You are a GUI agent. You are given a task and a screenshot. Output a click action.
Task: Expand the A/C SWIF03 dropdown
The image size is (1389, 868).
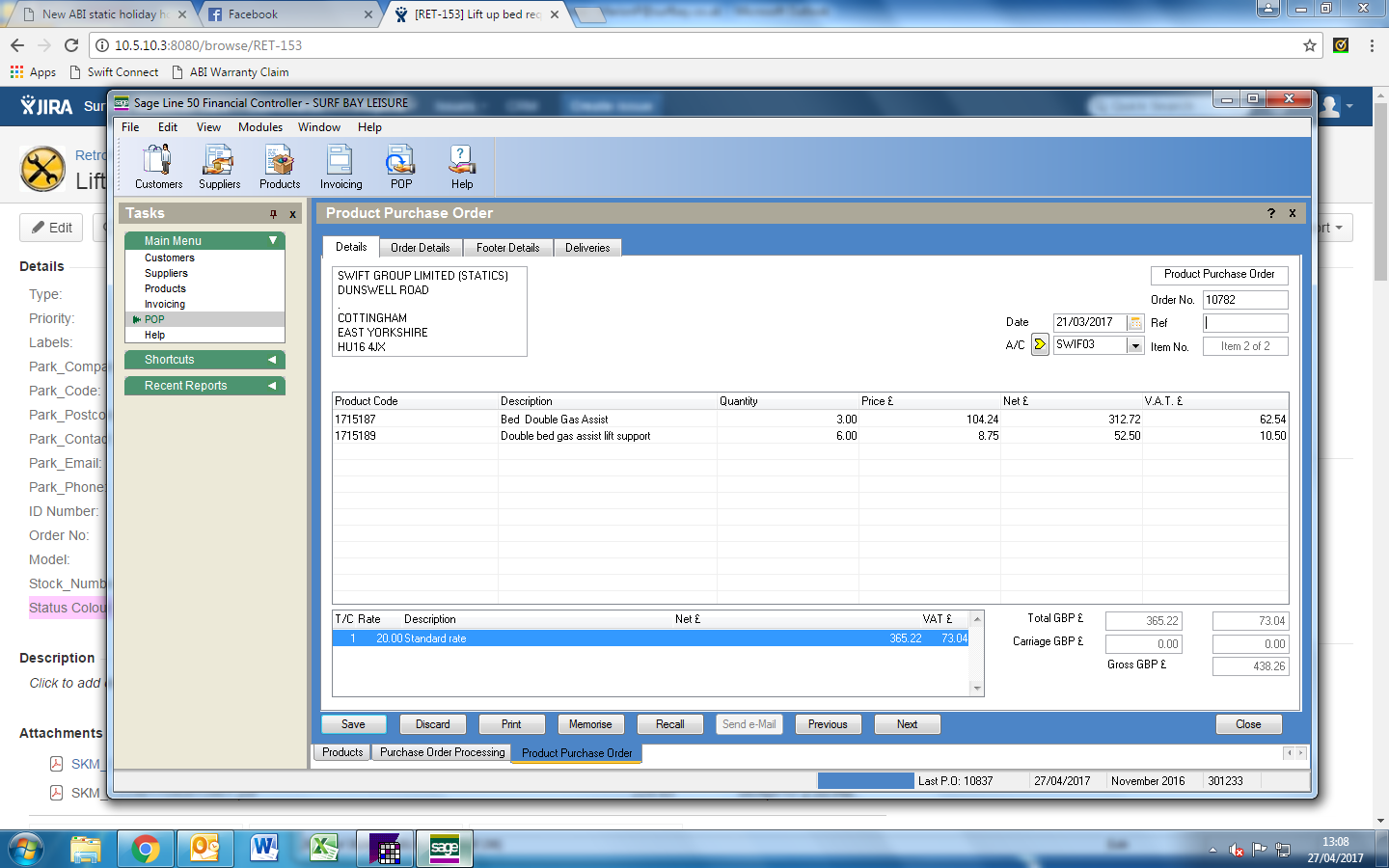[1135, 345]
